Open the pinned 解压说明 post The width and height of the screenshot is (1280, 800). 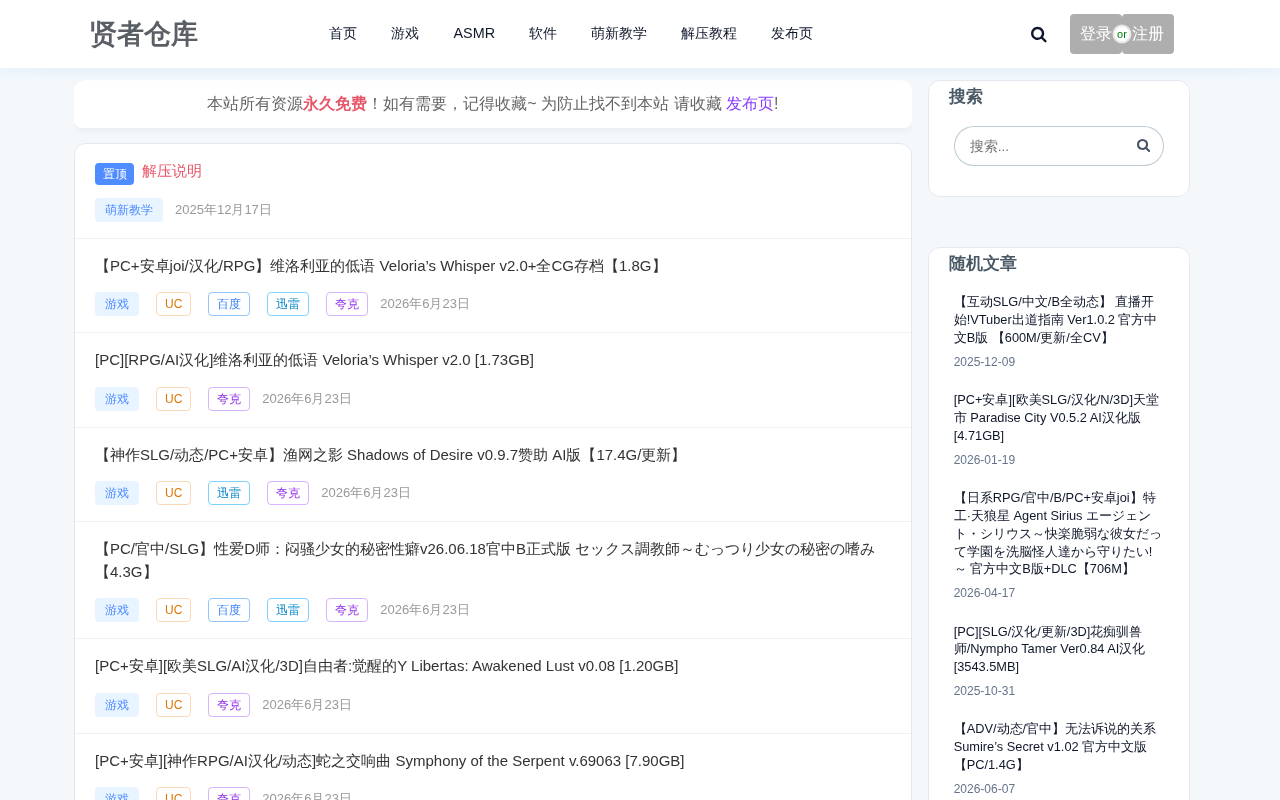click(172, 171)
